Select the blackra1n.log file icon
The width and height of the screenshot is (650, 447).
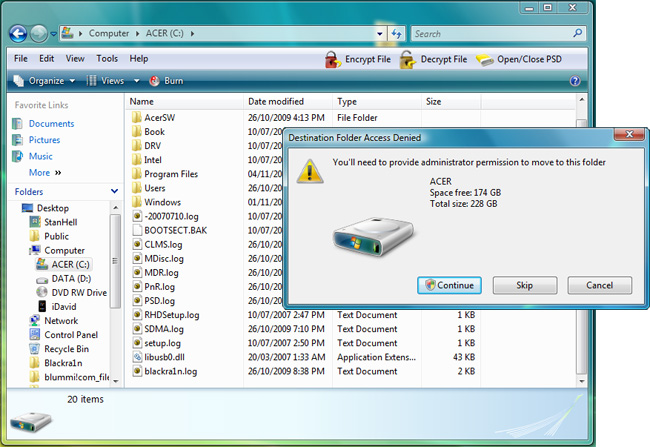point(137,371)
